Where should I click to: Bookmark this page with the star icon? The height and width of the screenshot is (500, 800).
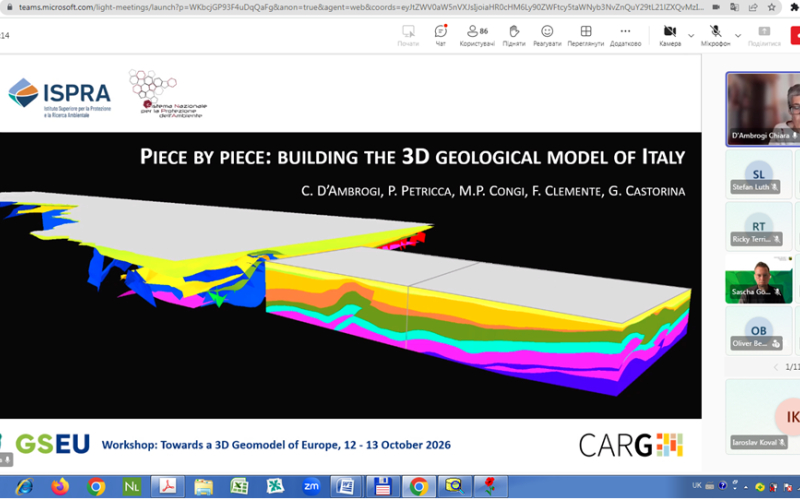[771, 7]
